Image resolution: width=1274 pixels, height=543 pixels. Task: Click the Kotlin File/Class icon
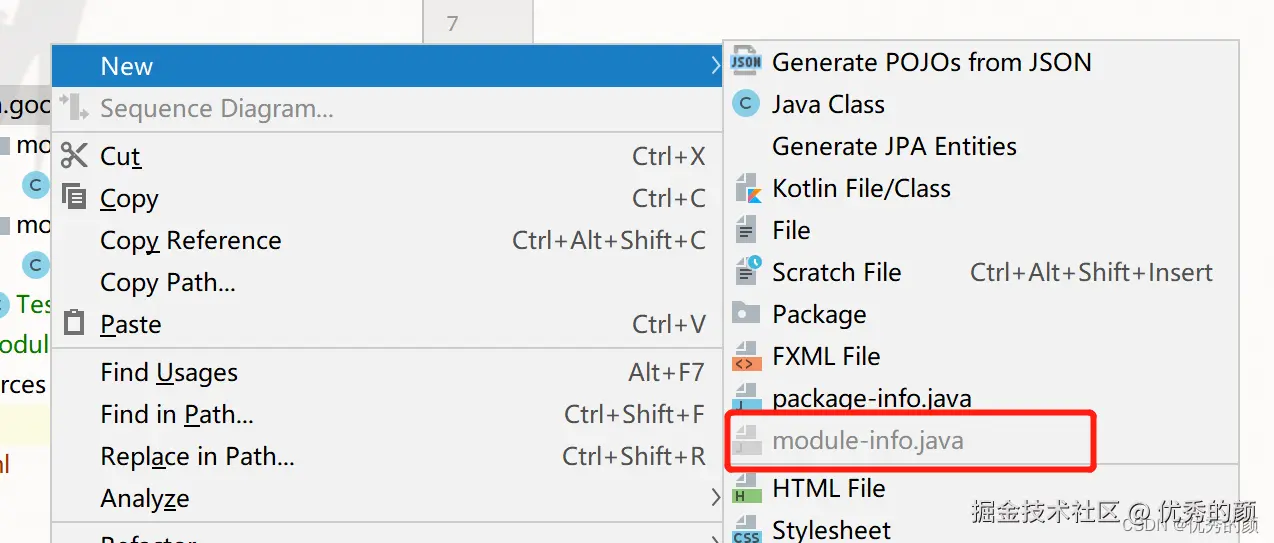[x=746, y=188]
